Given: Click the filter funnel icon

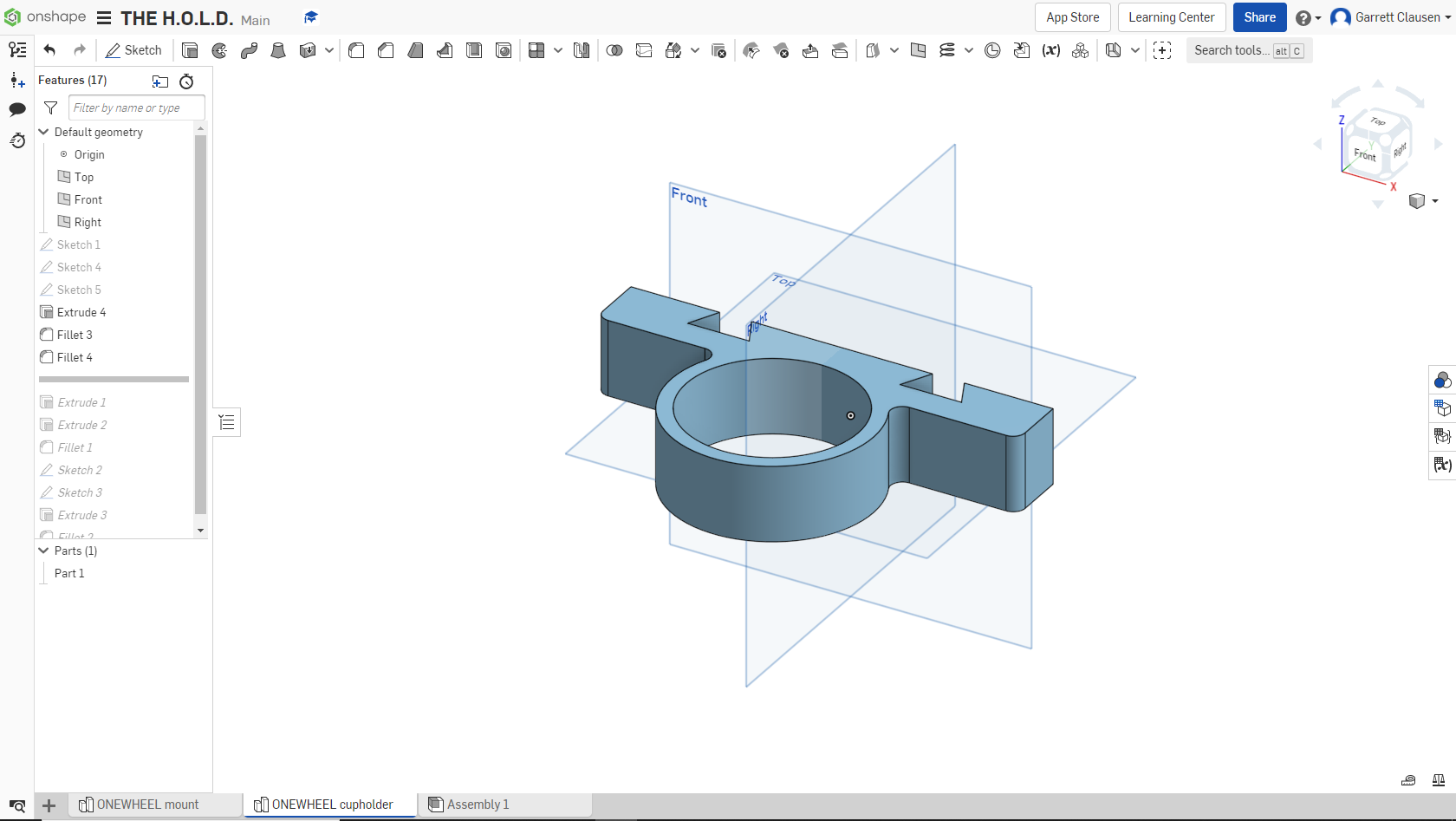Looking at the screenshot, I should coord(51,108).
